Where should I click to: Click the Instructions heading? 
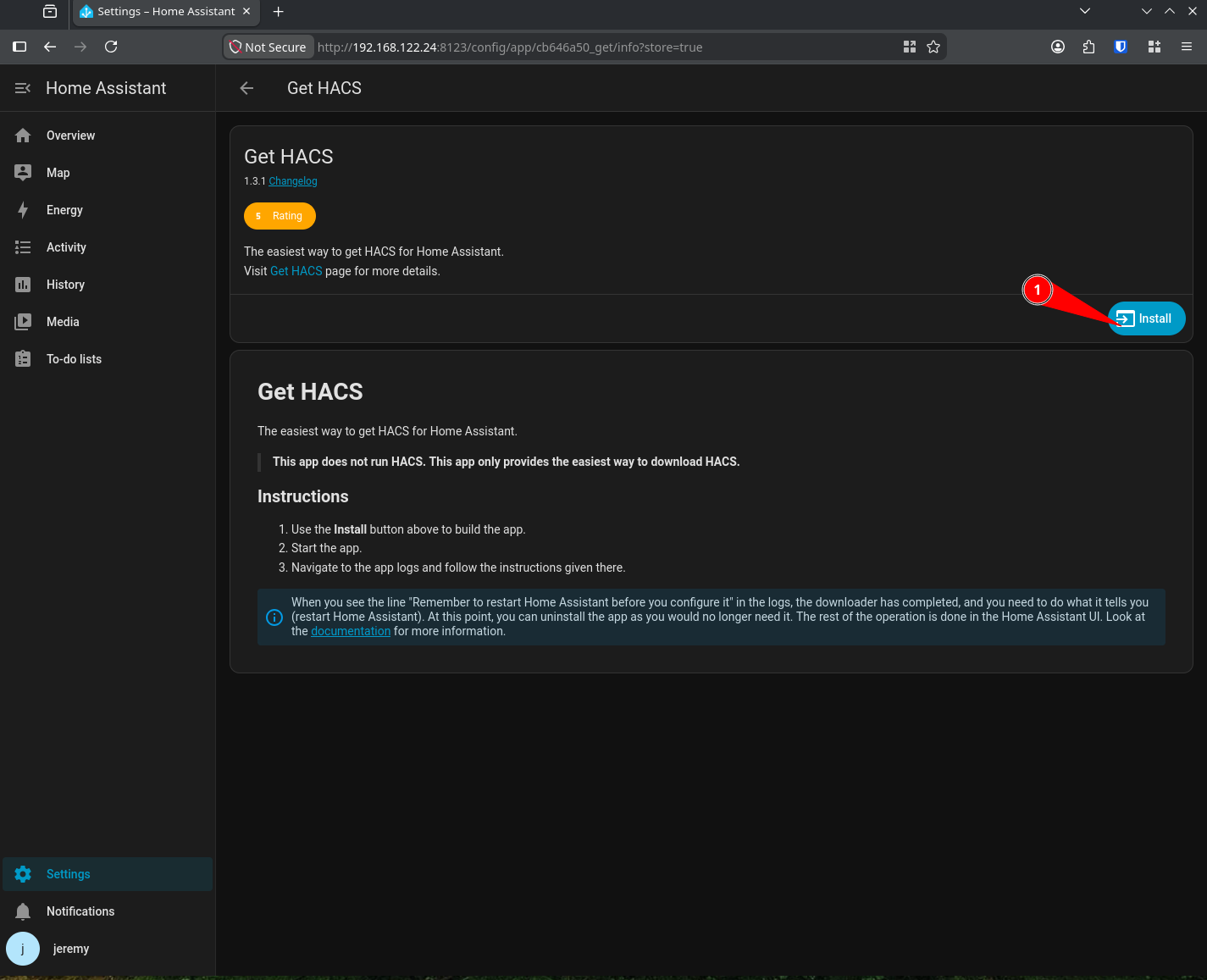(x=303, y=496)
